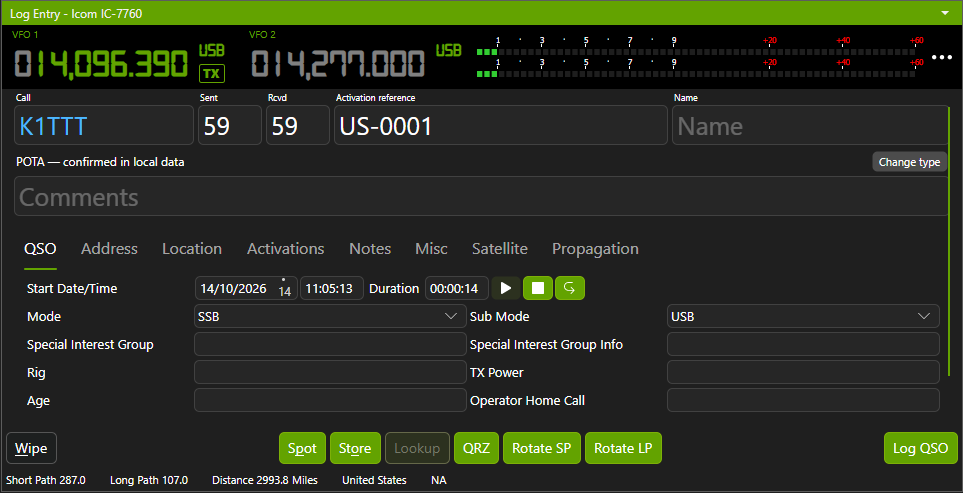963x493 pixels.
Task: Click the VFO 1 USB mode label
Action: [x=211, y=50]
